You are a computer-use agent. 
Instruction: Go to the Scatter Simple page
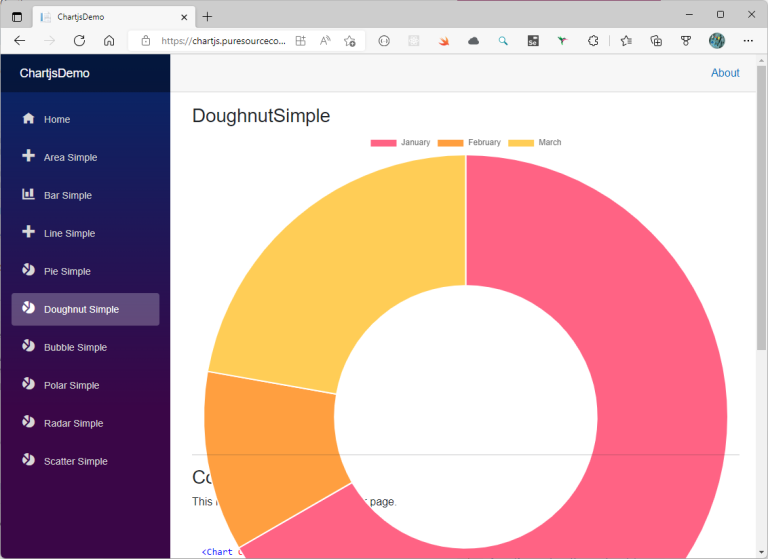75,461
